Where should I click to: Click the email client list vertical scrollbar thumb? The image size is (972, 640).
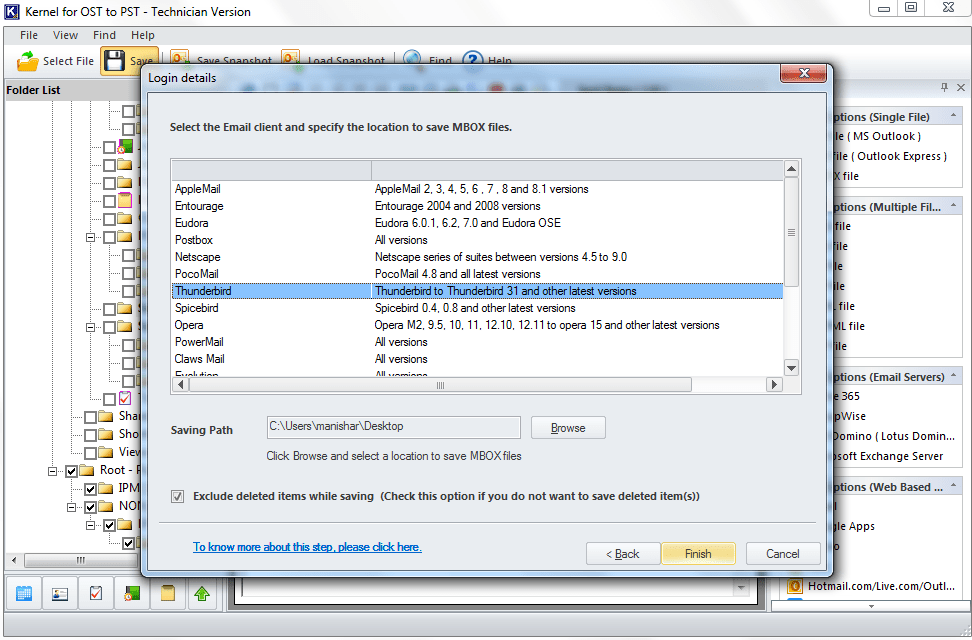[791, 232]
